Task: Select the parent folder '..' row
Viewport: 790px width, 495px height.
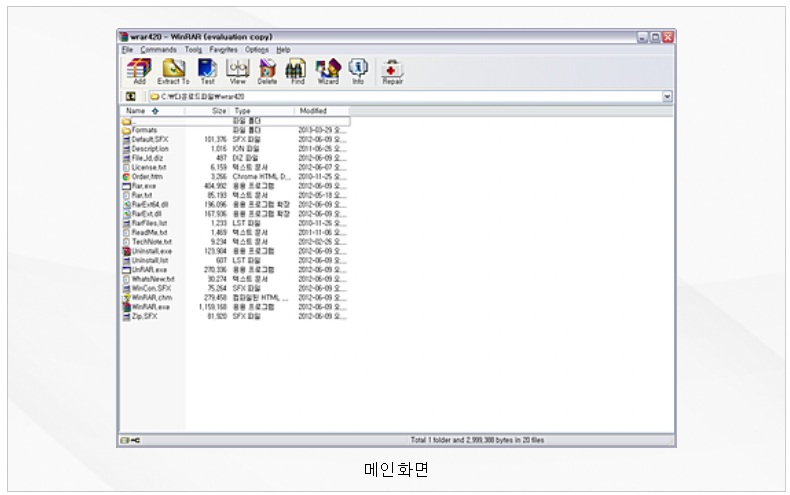Action: 235,121
